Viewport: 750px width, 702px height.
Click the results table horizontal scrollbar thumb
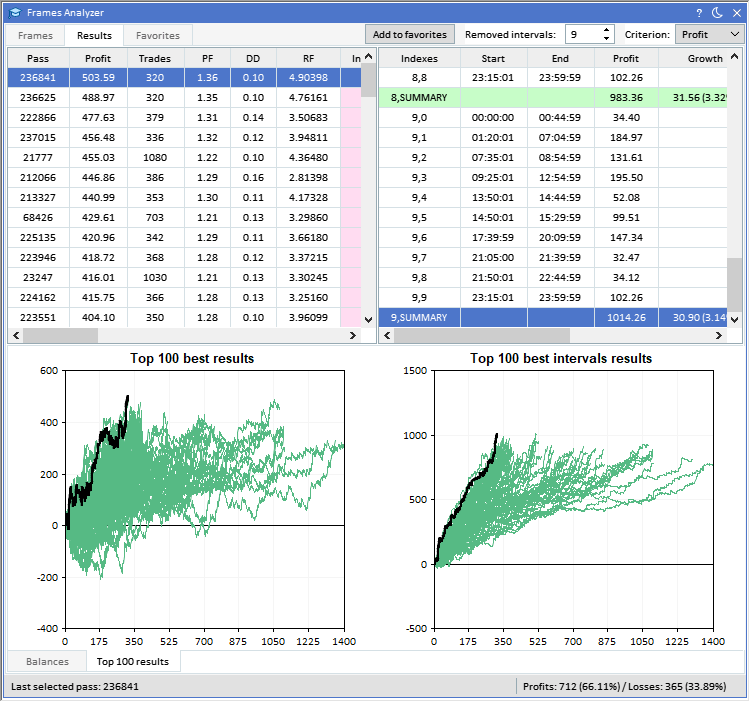(60, 336)
